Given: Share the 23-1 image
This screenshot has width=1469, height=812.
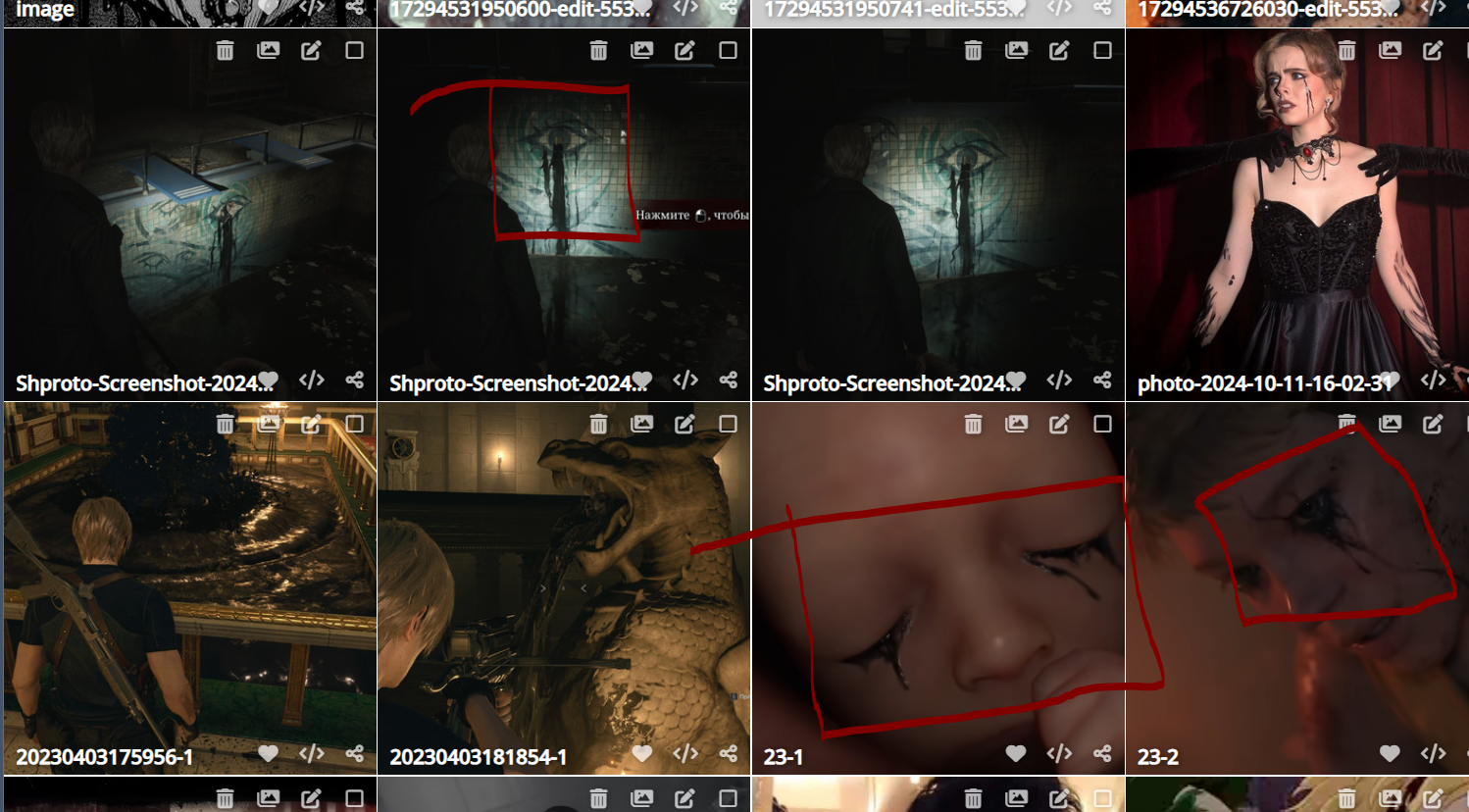Looking at the screenshot, I should tap(1102, 753).
